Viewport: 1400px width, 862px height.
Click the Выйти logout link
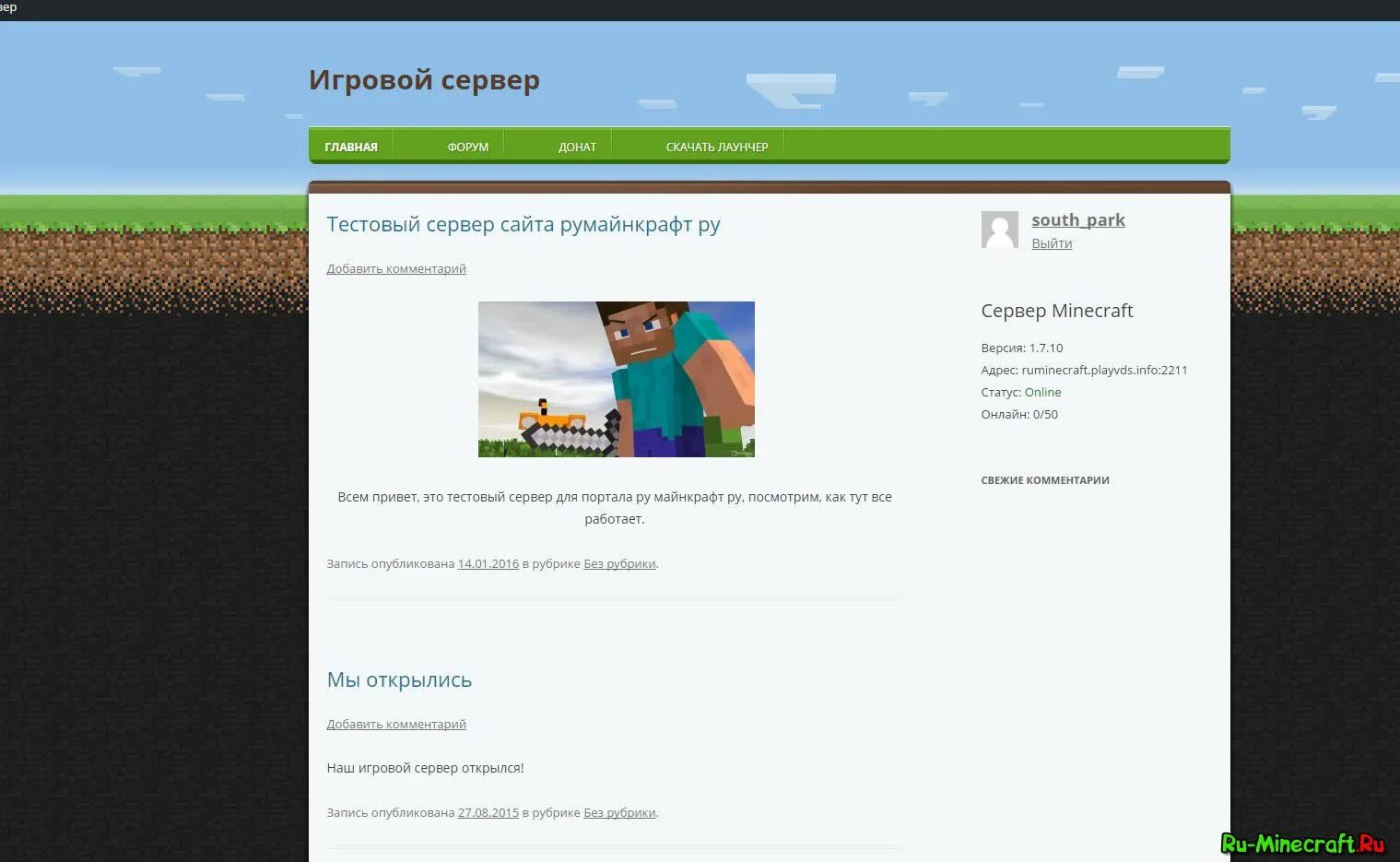click(x=1052, y=243)
